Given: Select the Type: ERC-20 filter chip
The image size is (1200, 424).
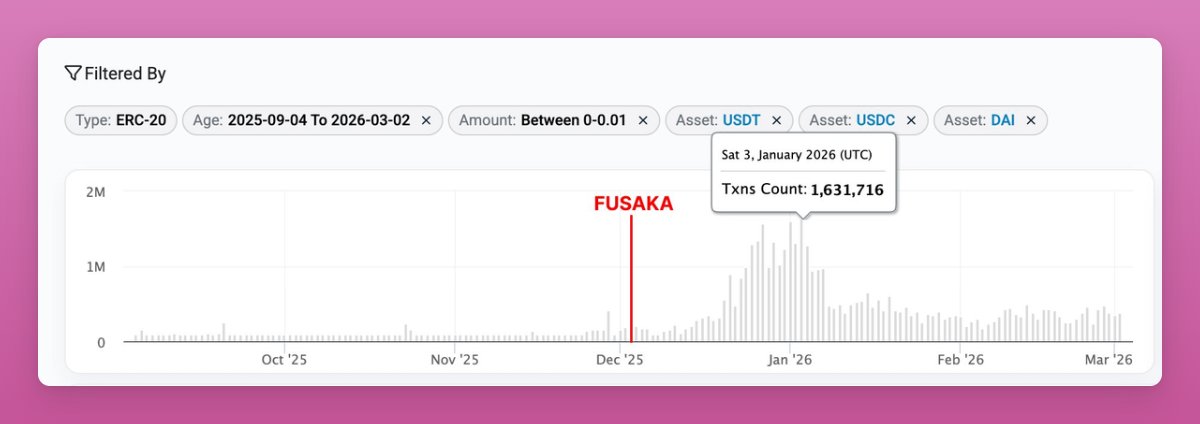Looking at the screenshot, I should [x=121, y=120].
